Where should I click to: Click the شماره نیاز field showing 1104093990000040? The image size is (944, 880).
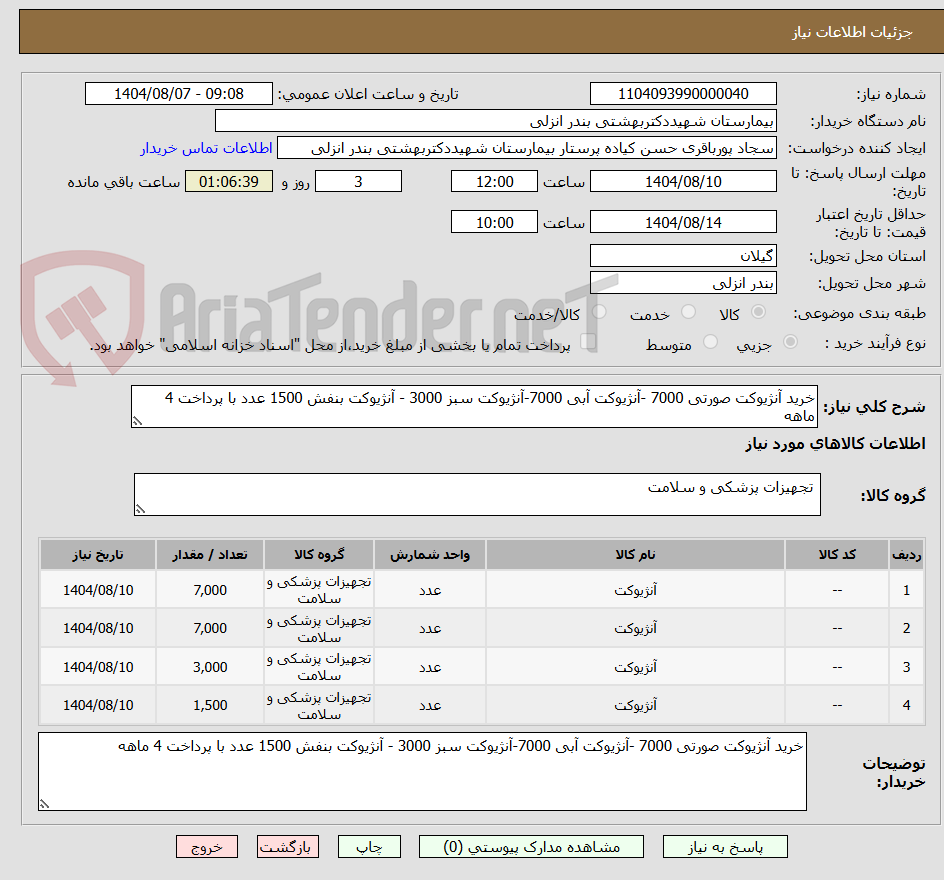click(681, 93)
